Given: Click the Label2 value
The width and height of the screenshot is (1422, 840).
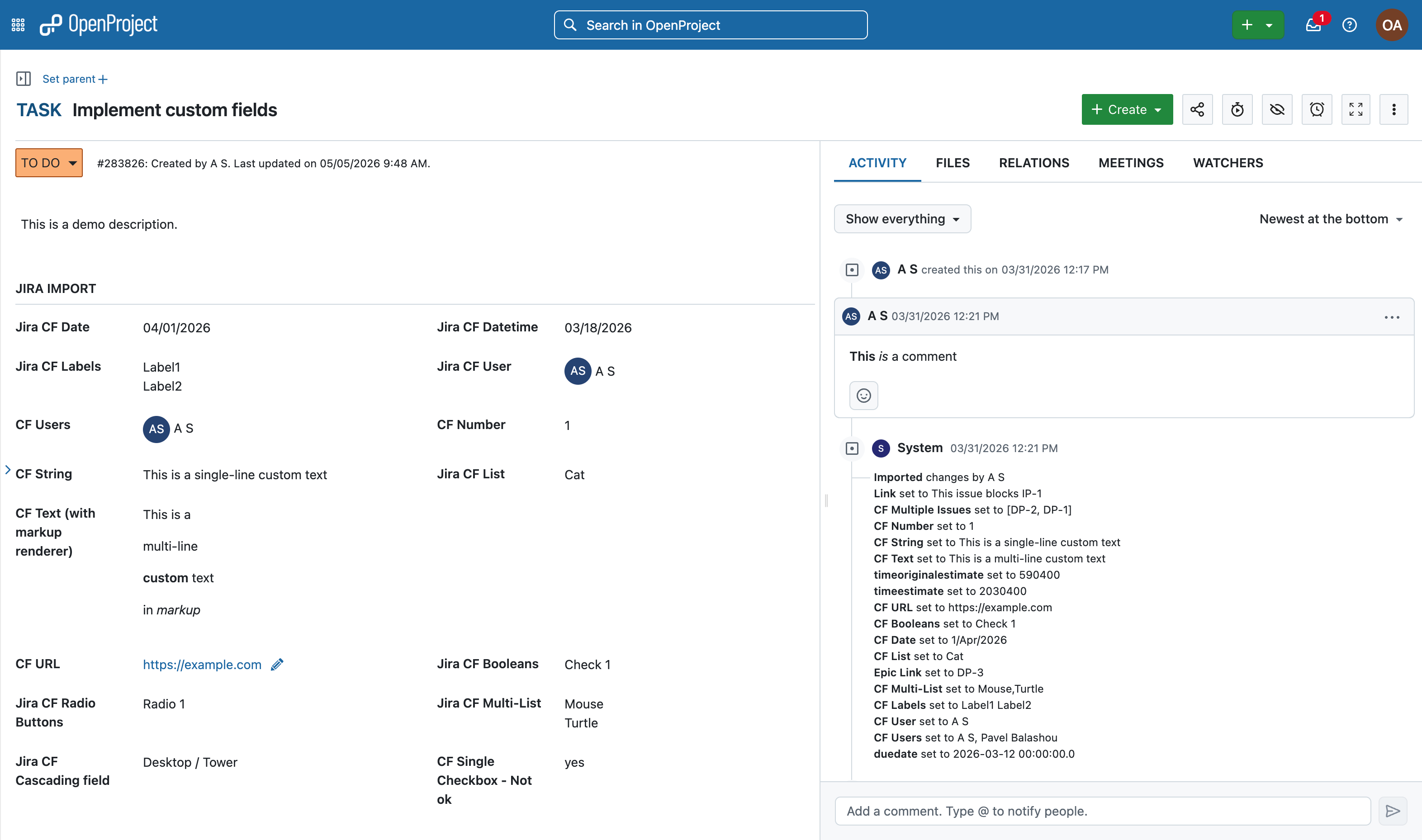Looking at the screenshot, I should tap(162, 387).
